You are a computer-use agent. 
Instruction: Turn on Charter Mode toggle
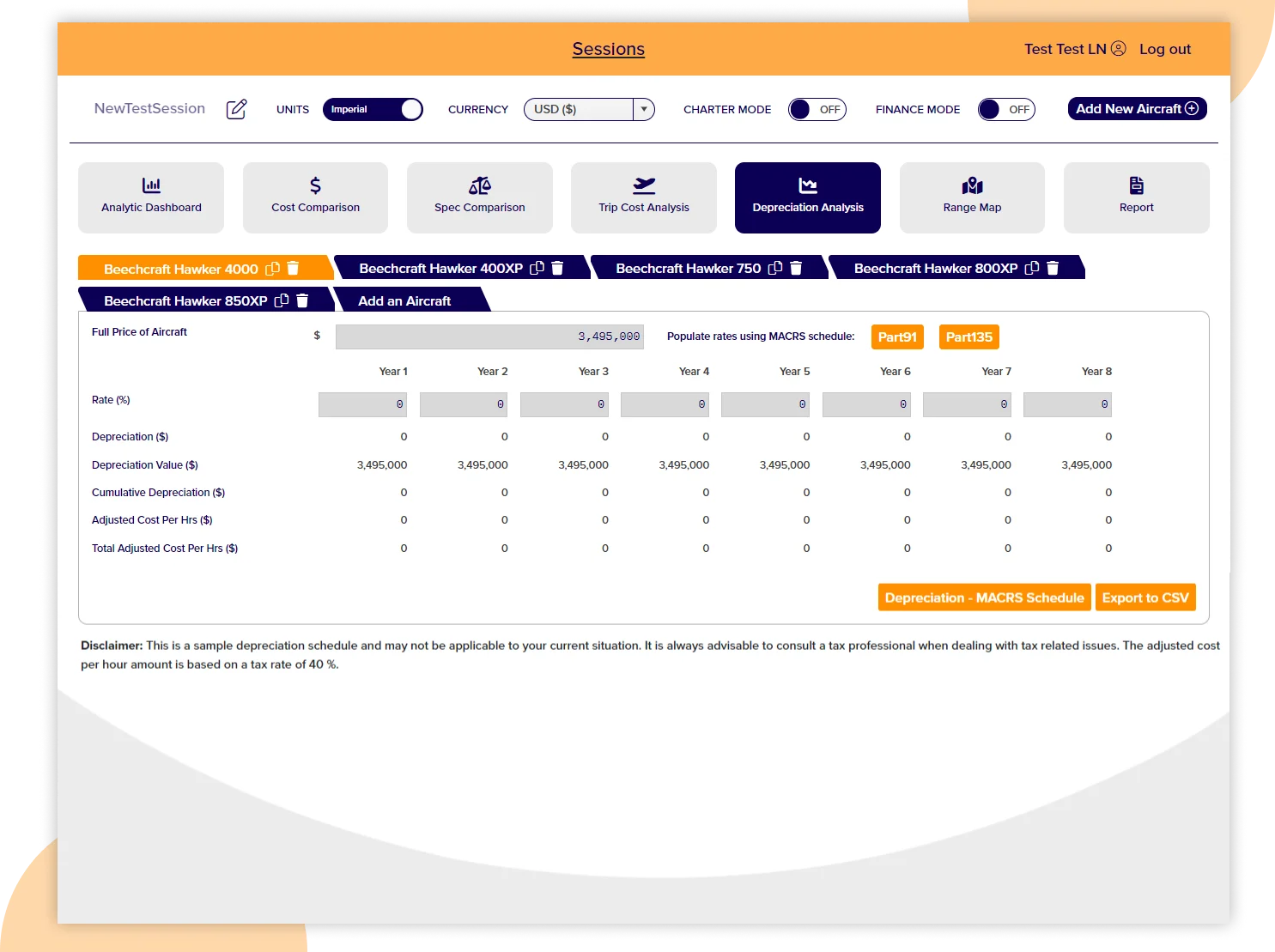point(817,109)
